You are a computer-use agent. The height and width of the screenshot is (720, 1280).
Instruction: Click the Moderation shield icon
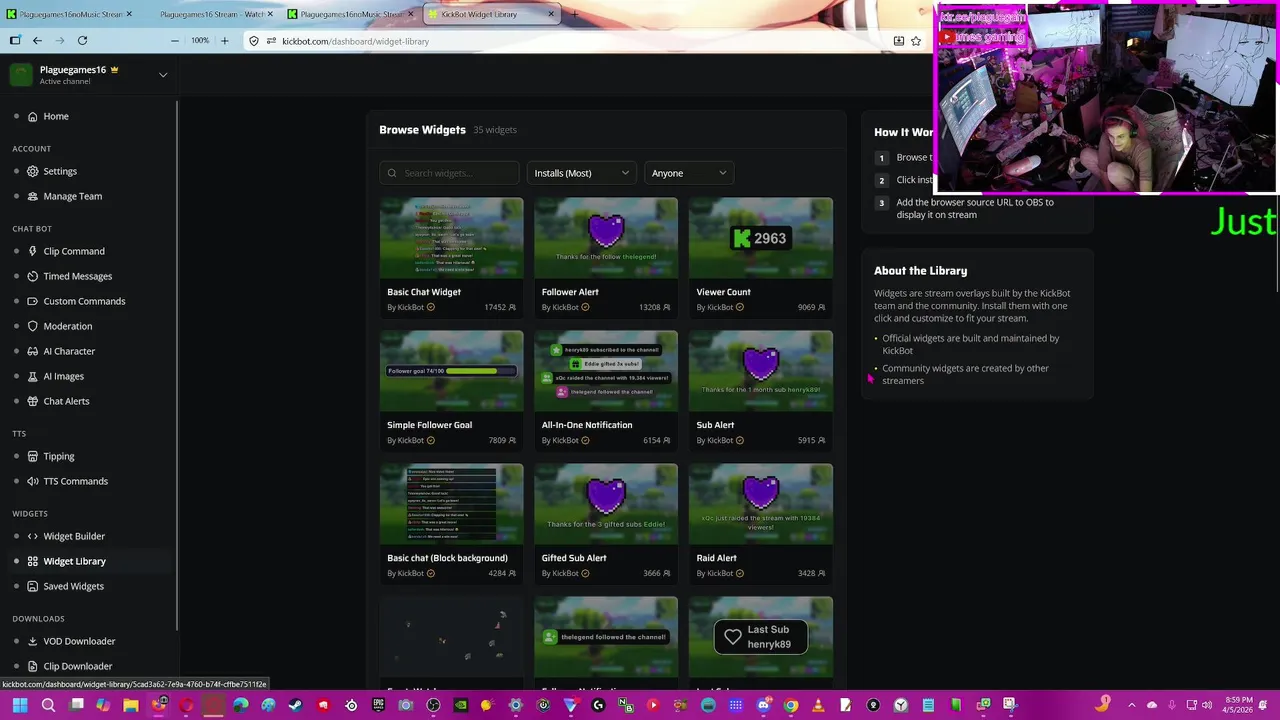pos(33,326)
